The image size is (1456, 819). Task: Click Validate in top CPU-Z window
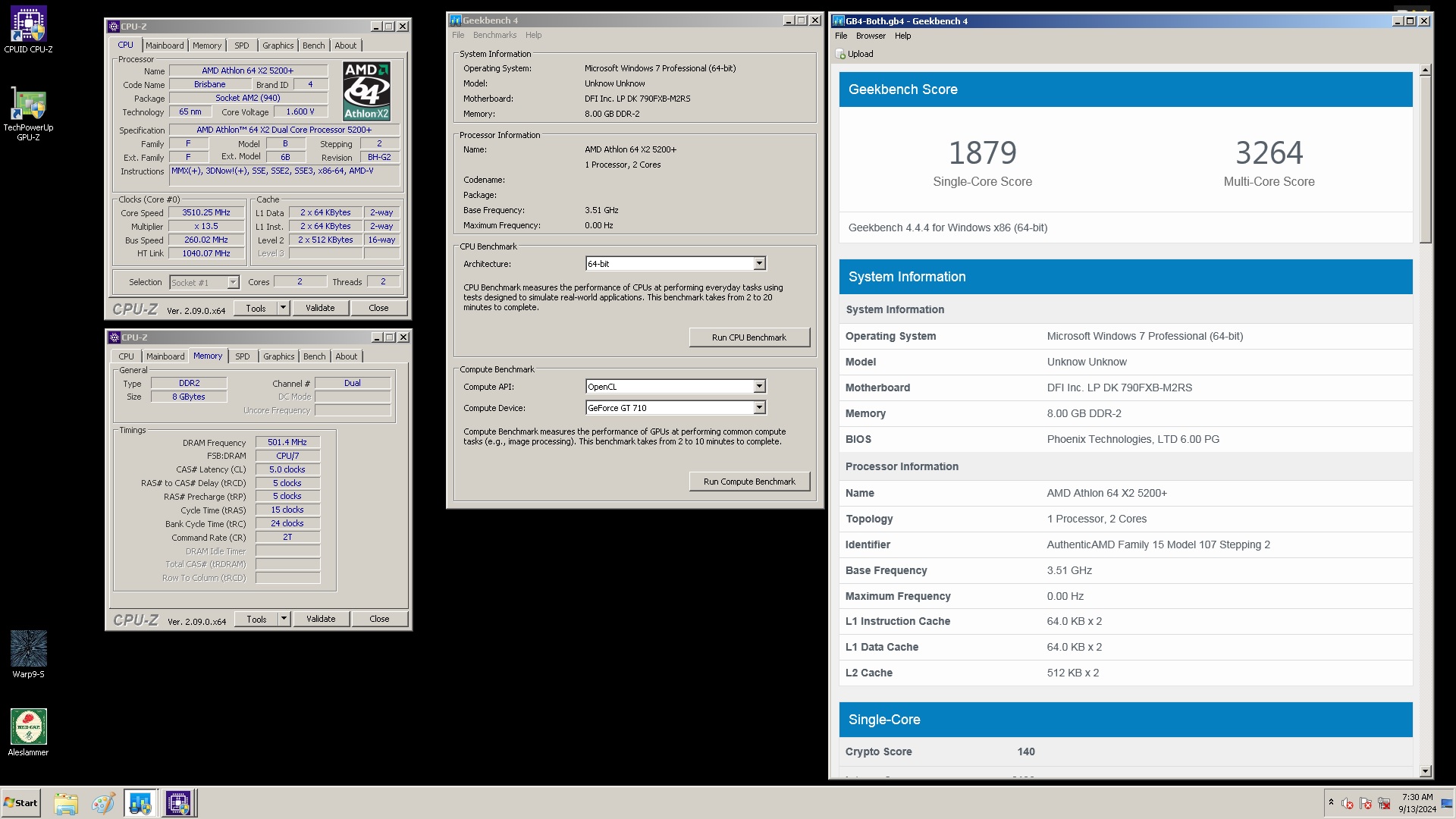click(x=320, y=308)
